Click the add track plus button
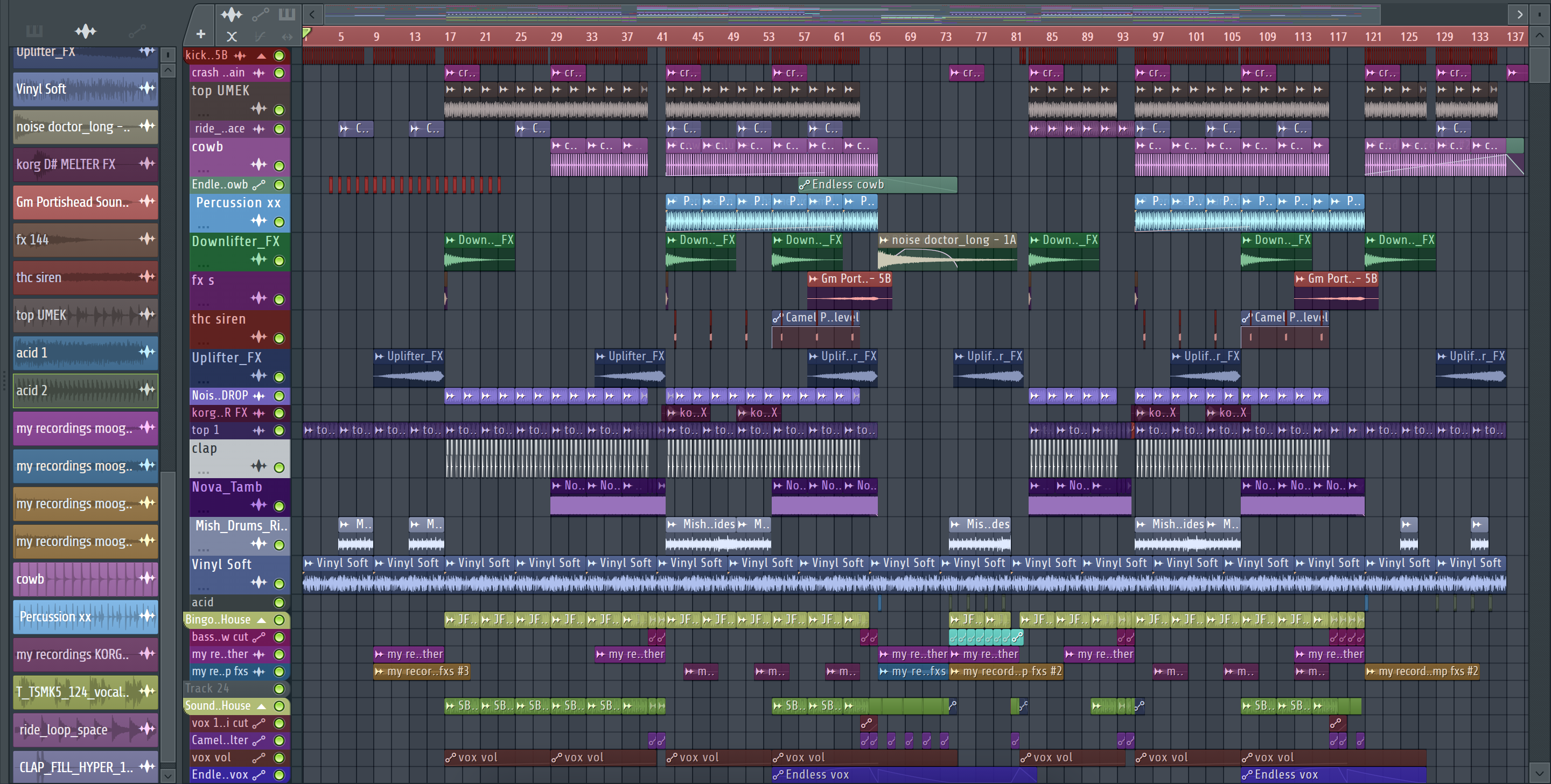 tap(201, 35)
